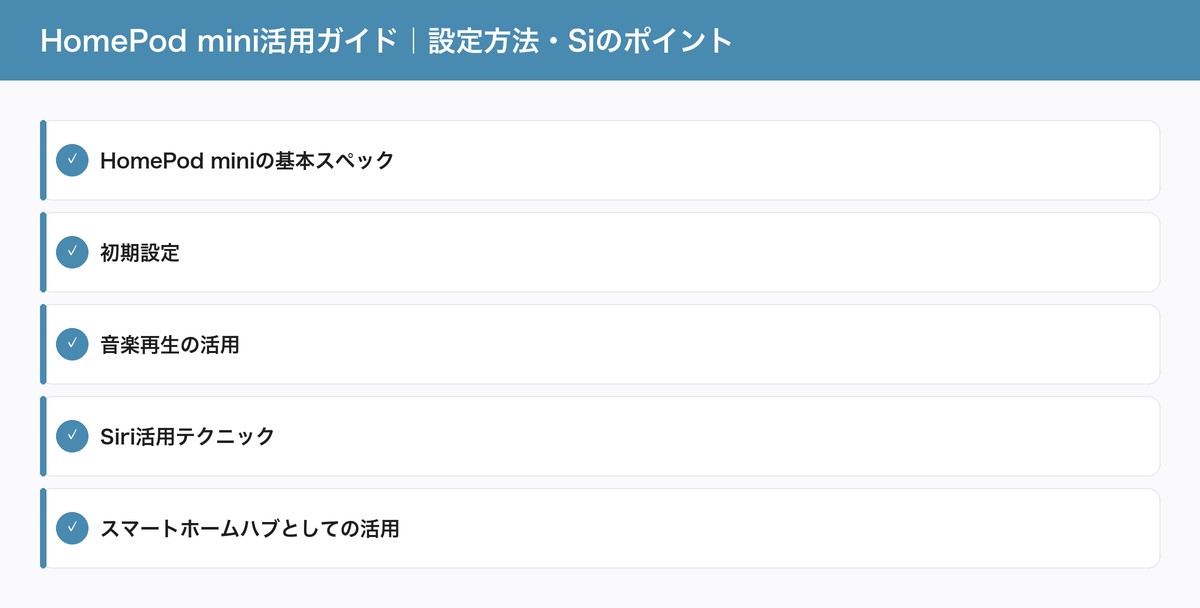Screen dimensions: 1200x608
Task: Select the checkmark circle for 音楽再生の活用
Action: point(72,344)
